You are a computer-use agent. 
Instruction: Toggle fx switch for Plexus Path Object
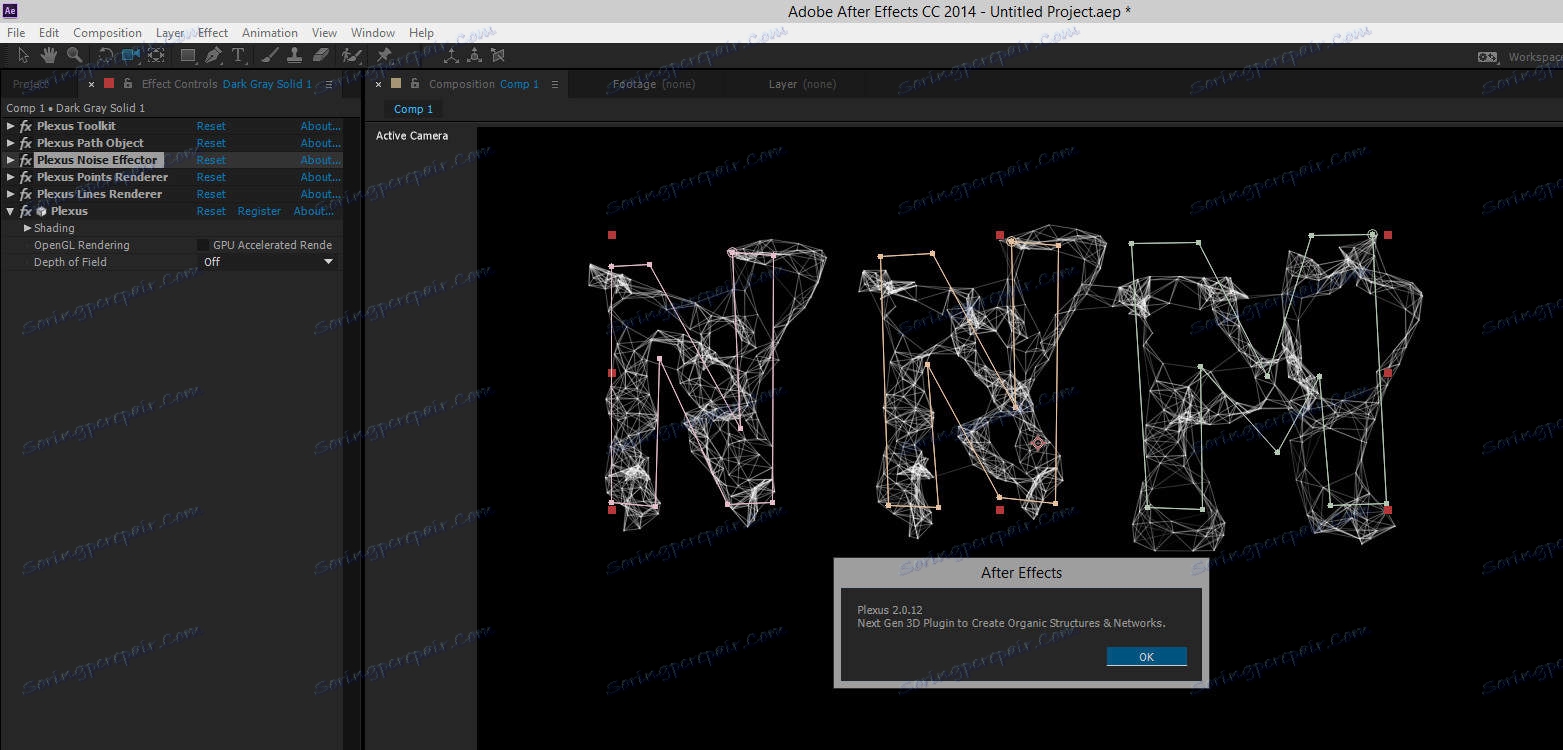pyautogui.click(x=26, y=143)
